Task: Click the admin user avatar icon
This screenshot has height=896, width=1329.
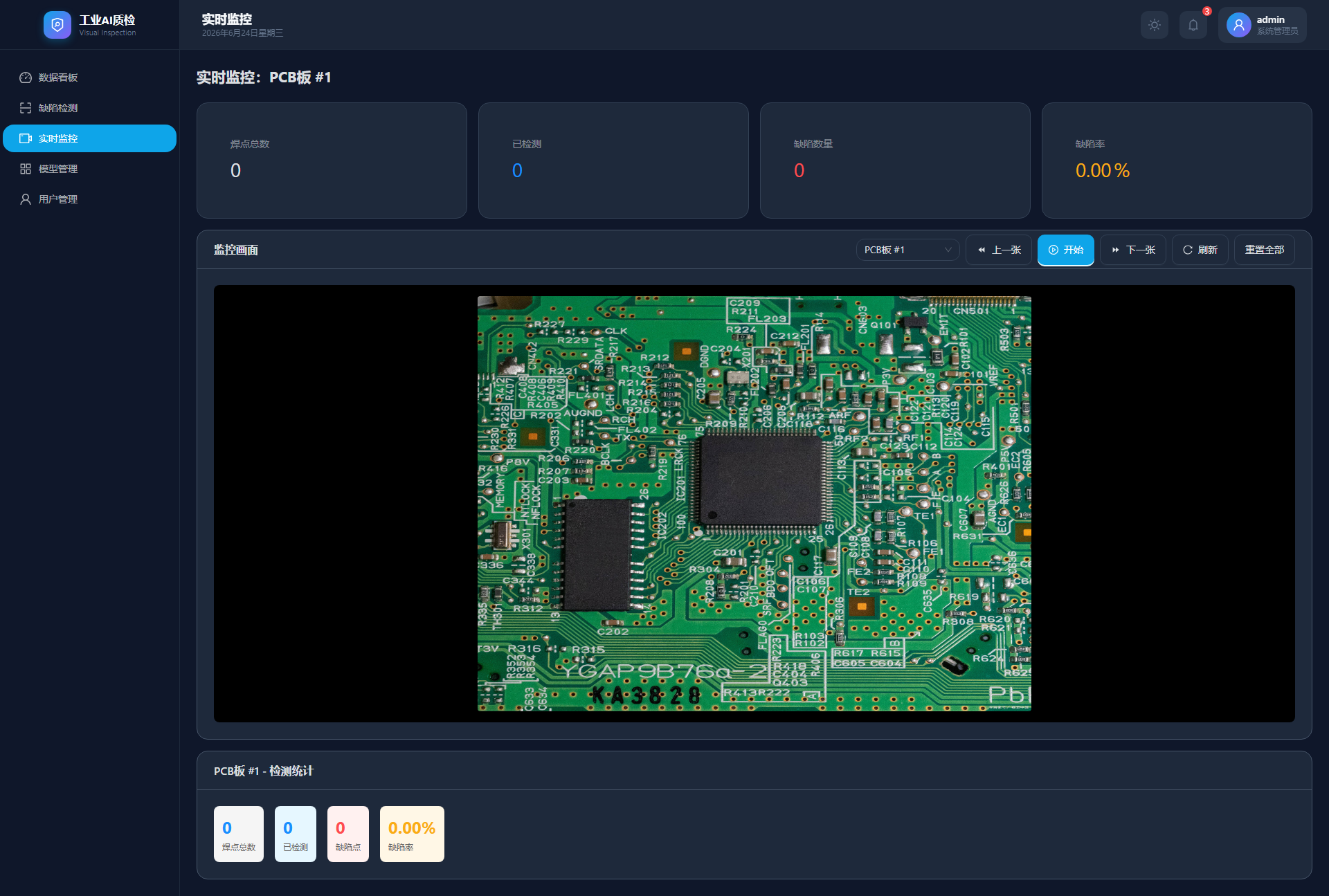Action: (x=1238, y=25)
